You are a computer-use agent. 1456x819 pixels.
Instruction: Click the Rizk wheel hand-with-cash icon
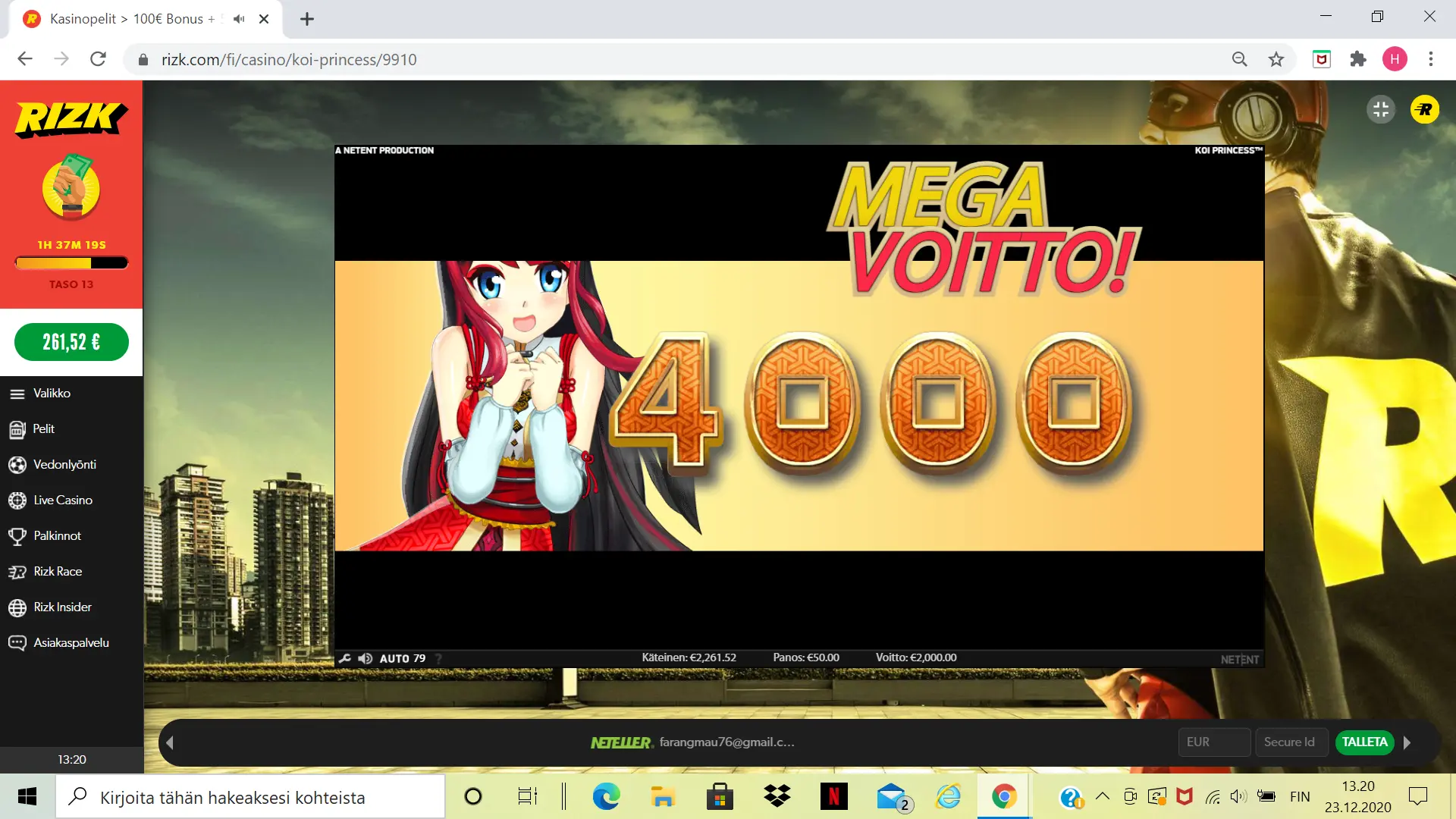(x=71, y=187)
